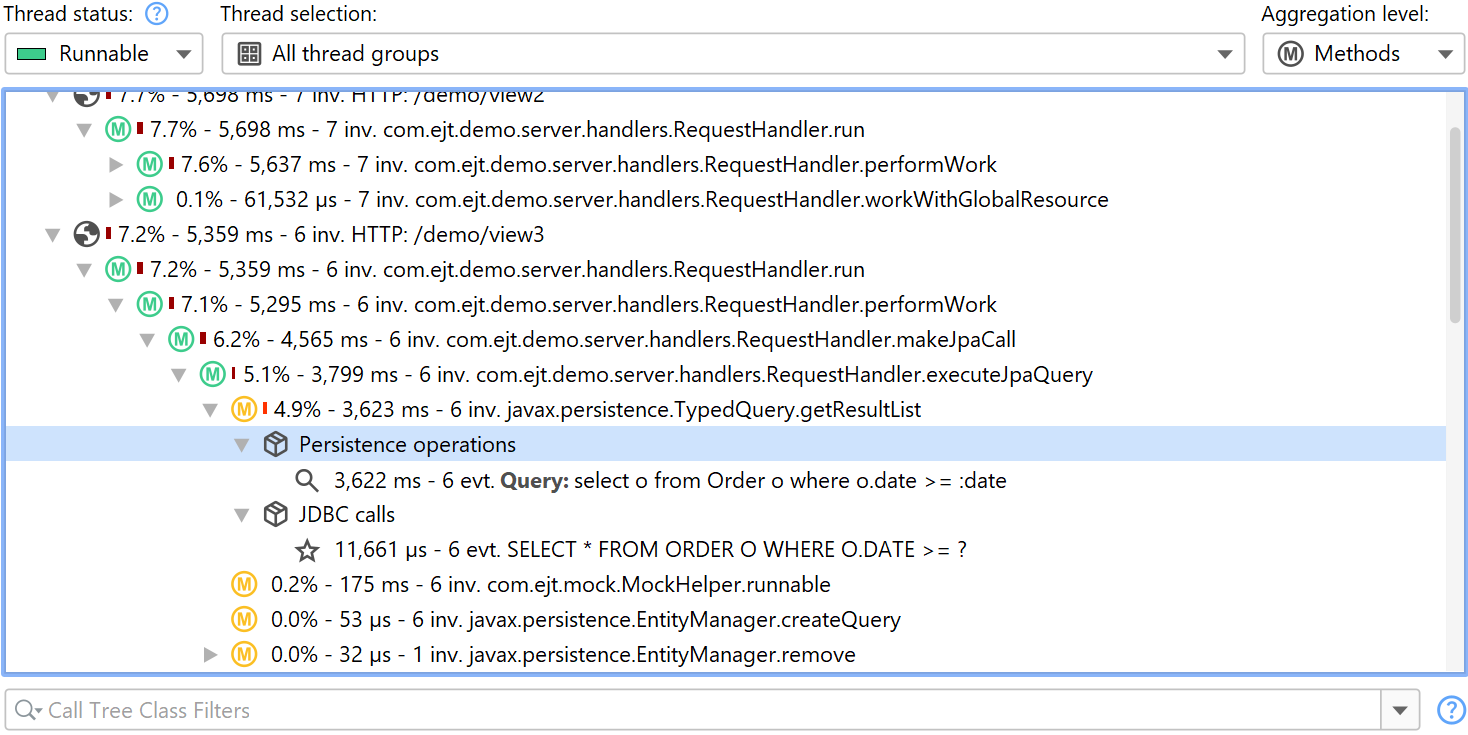Click the Persistence operations package icon
The image size is (1468, 735).
[275, 445]
